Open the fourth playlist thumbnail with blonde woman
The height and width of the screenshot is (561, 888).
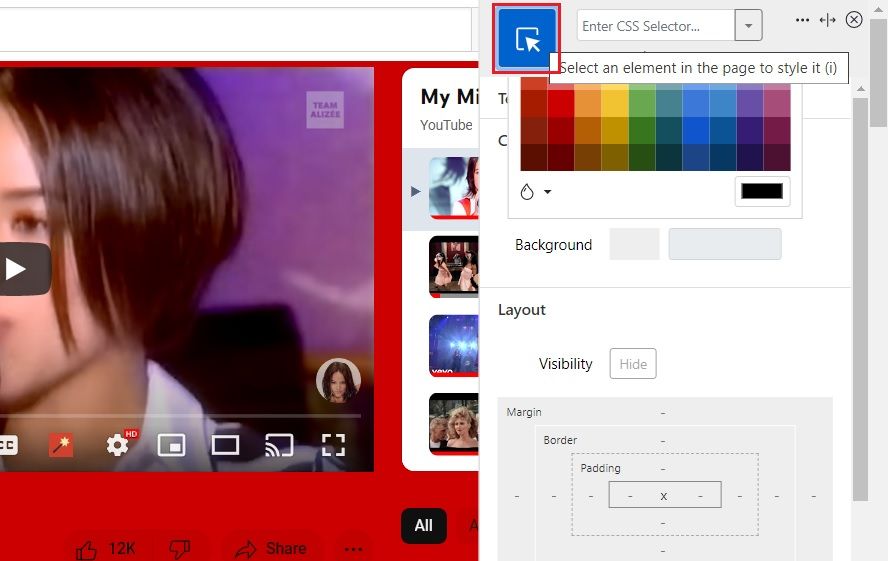click(x=454, y=424)
